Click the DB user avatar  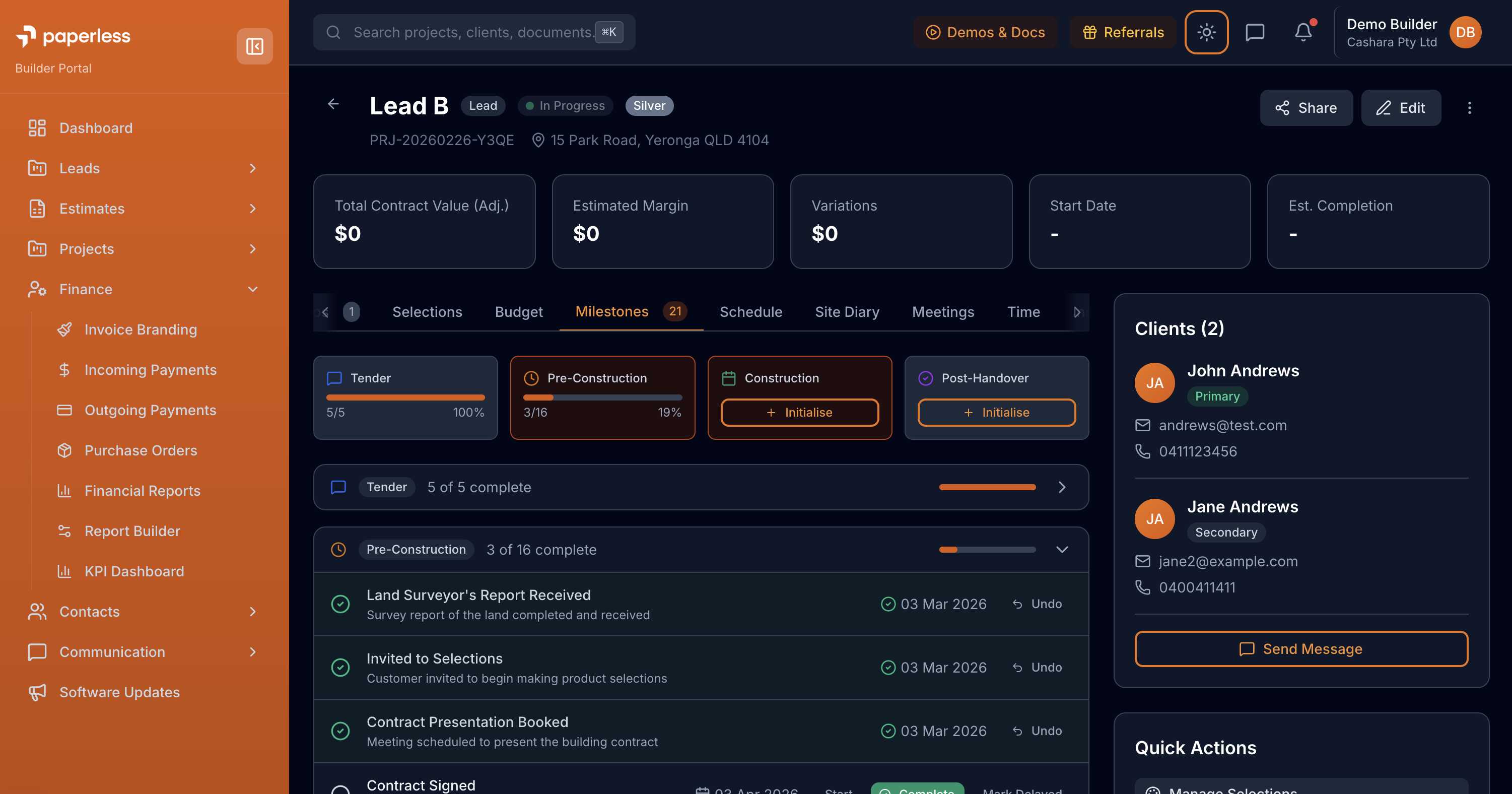tap(1465, 32)
